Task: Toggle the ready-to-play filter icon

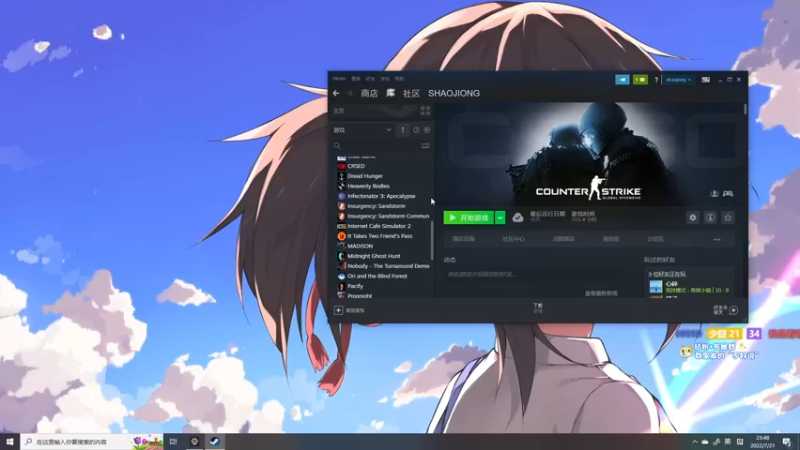Action: 427,130
